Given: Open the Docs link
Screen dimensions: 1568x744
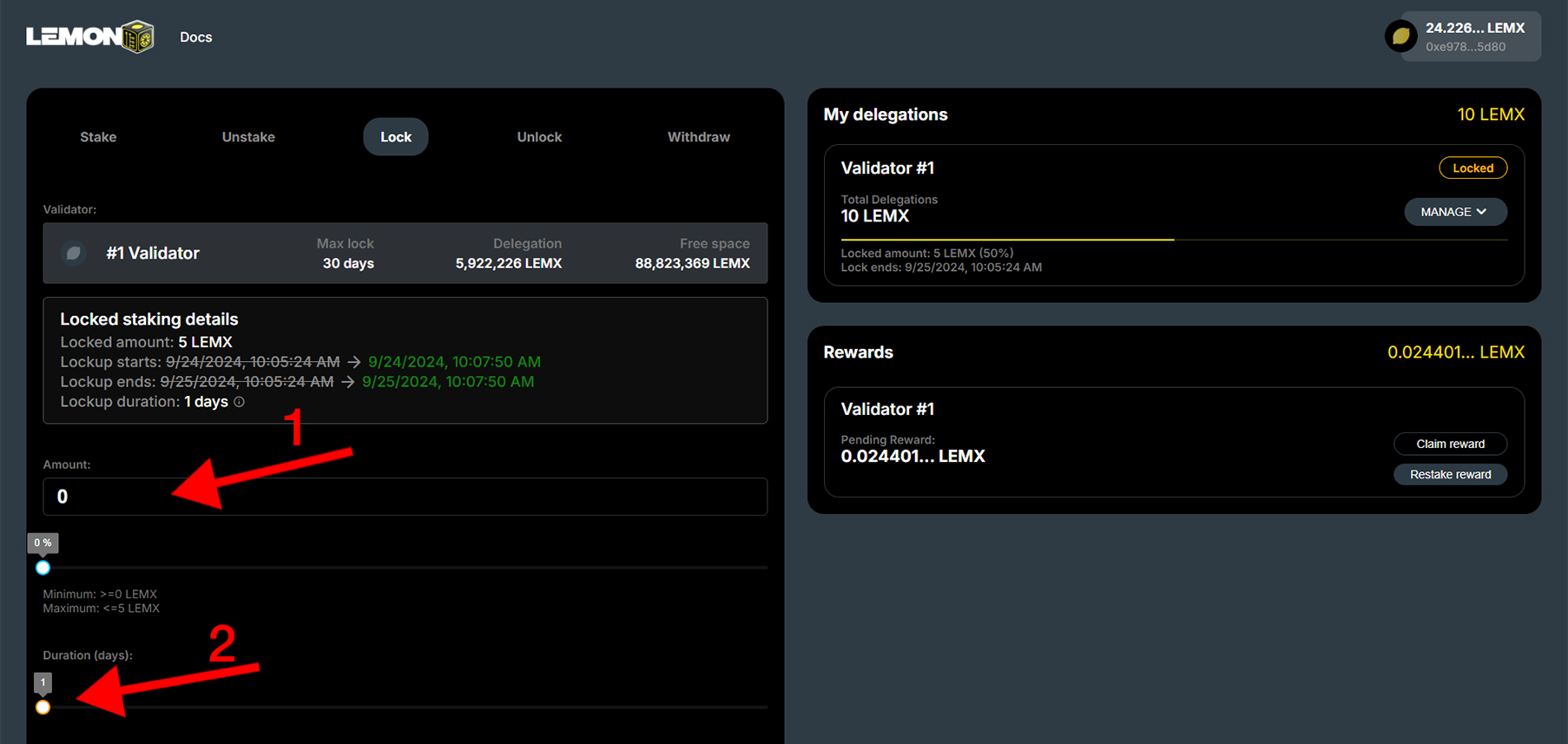Looking at the screenshot, I should point(196,37).
